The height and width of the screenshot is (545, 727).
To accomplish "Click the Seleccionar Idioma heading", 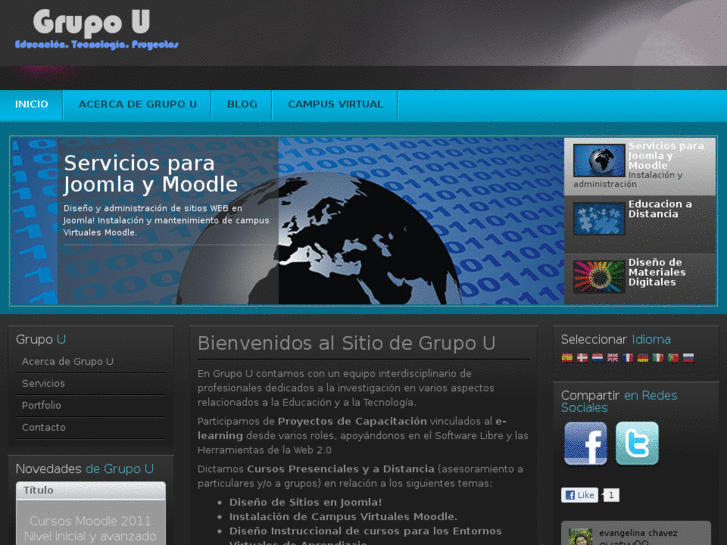I will click(x=616, y=340).
